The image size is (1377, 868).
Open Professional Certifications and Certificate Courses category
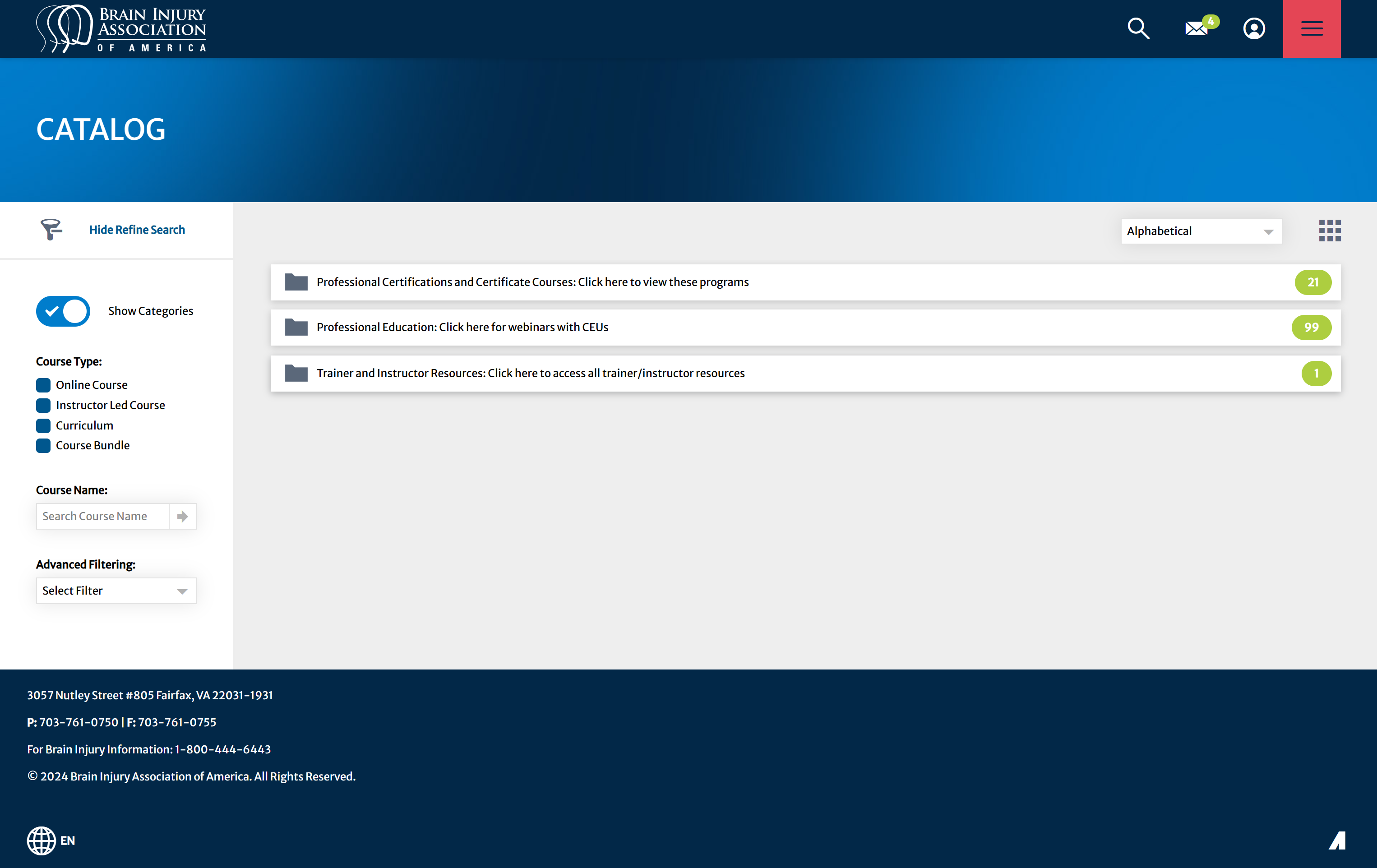tap(805, 282)
